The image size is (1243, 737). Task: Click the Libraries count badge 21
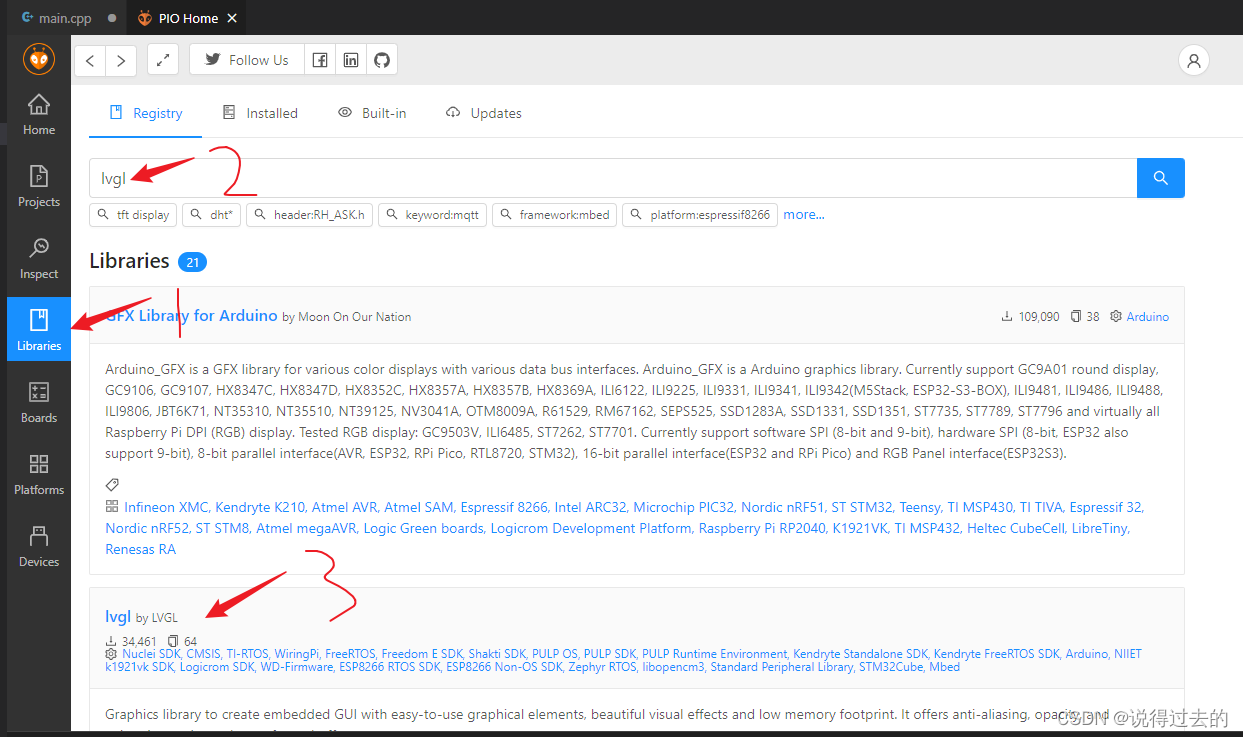[192, 262]
